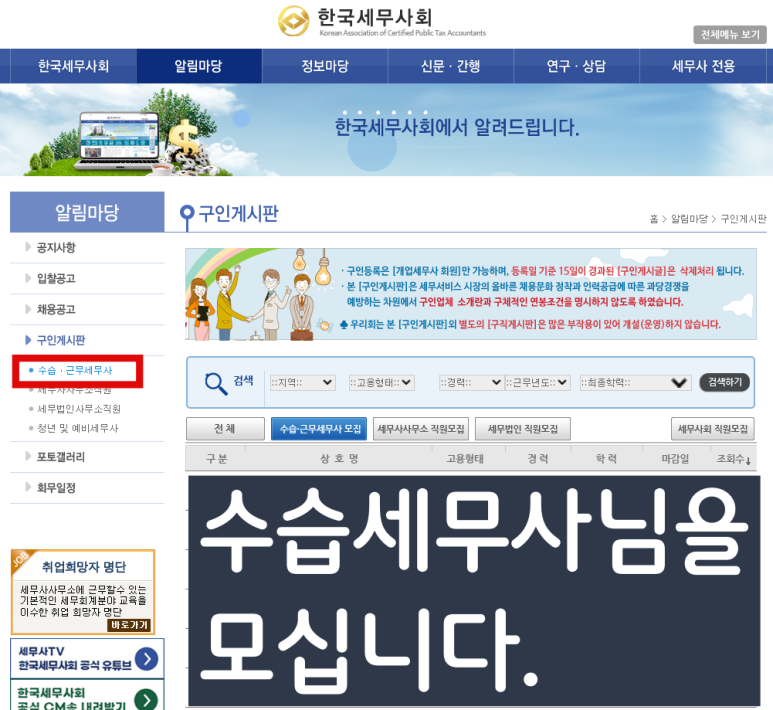The image size is (773, 710).
Task: Open the 지역 dropdown
Action: tap(303, 383)
